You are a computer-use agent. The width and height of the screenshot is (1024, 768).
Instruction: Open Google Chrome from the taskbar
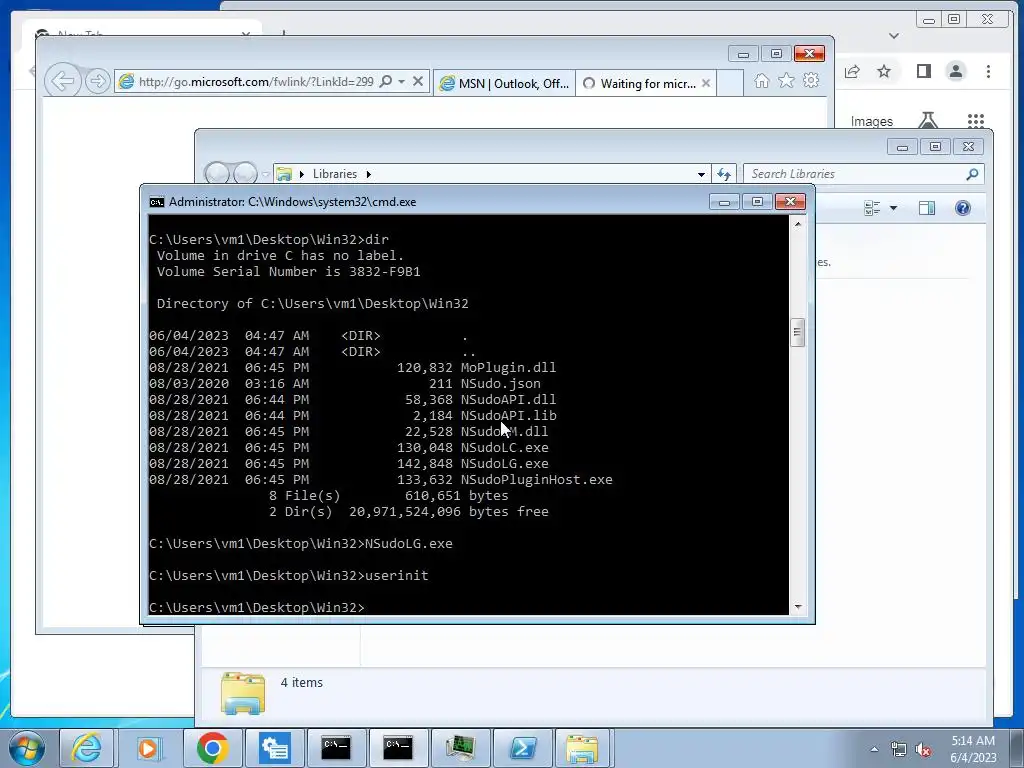click(212, 748)
